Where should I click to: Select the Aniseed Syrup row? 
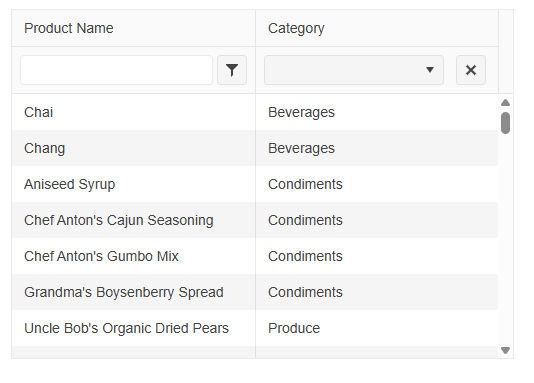(255, 184)
